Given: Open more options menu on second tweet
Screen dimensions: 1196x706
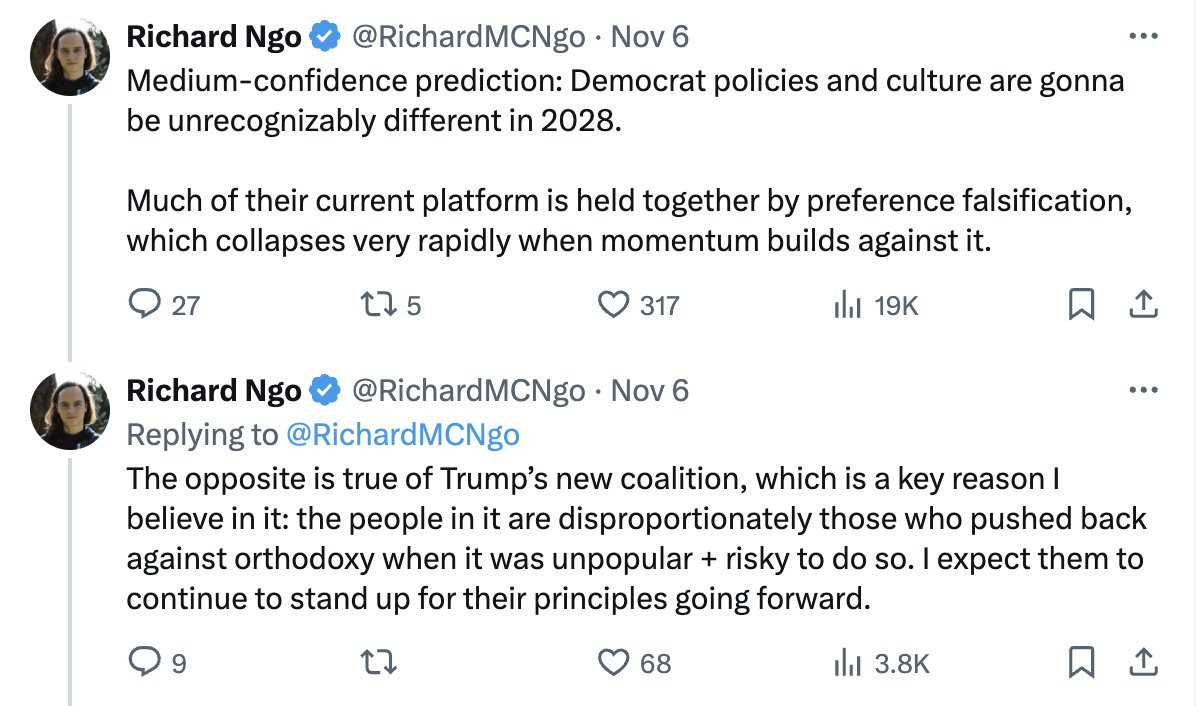Looking at the screenshot, I should 1143,390.
